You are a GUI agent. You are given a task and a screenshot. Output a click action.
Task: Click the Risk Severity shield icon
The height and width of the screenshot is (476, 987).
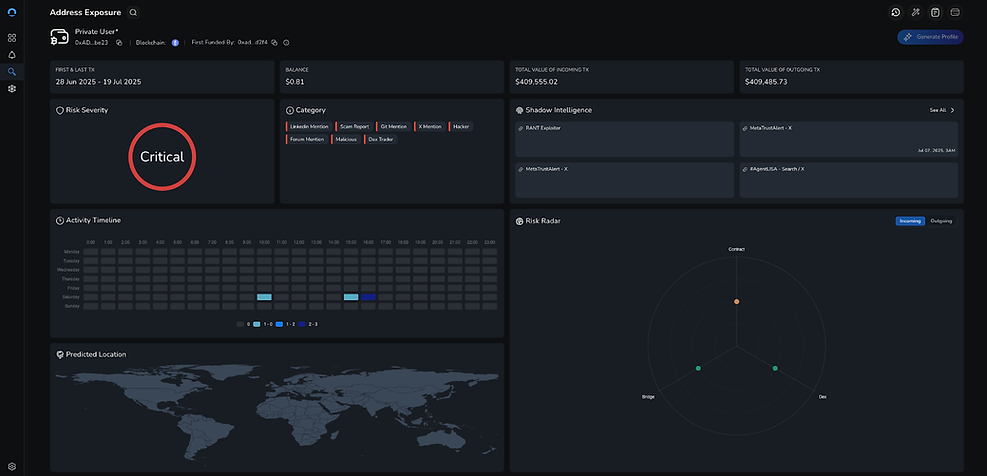pyautogui.click(x=60, y=110)
